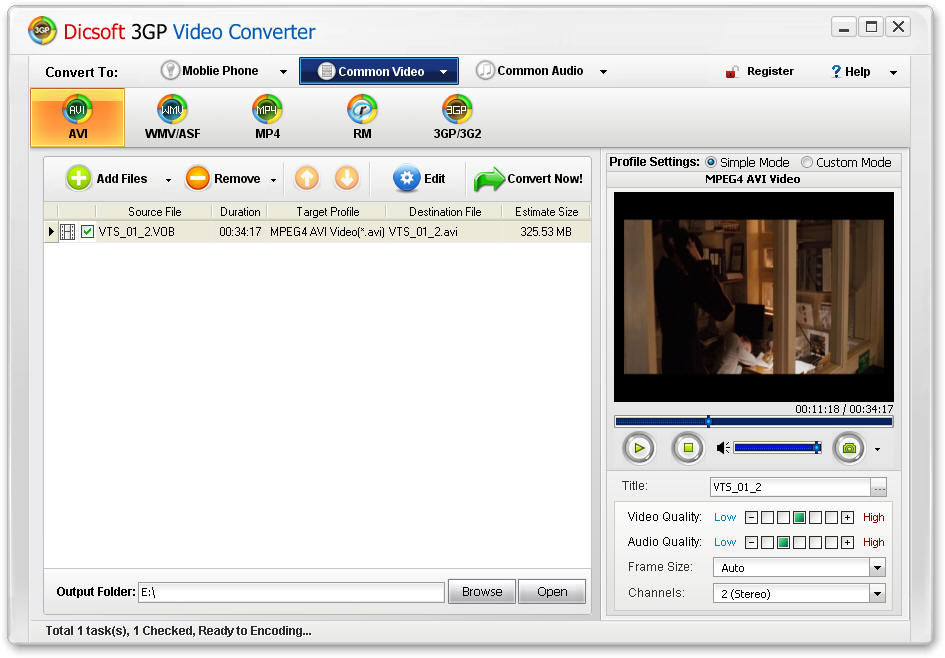Image resolution: width=945 pixels, height=658 pixels.
Task: Mute audio with the speaker icon
Action: (x=723, y=448)
